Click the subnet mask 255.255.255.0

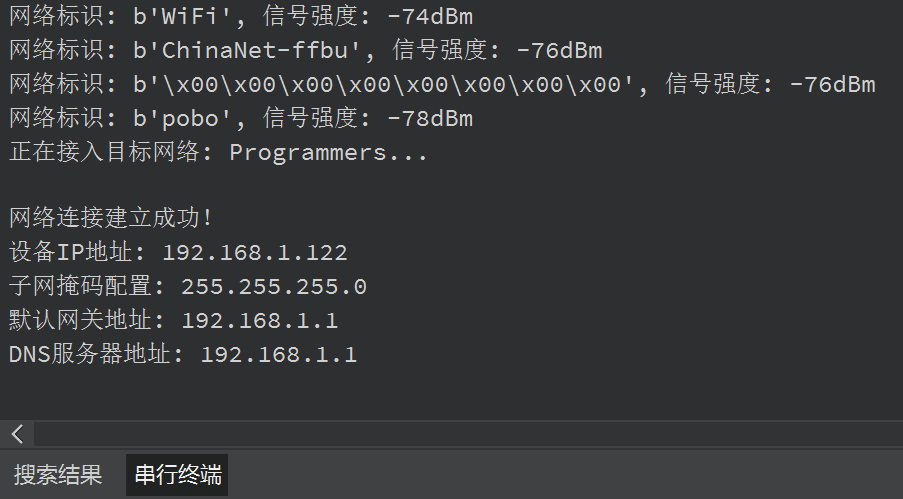[274, 286]
